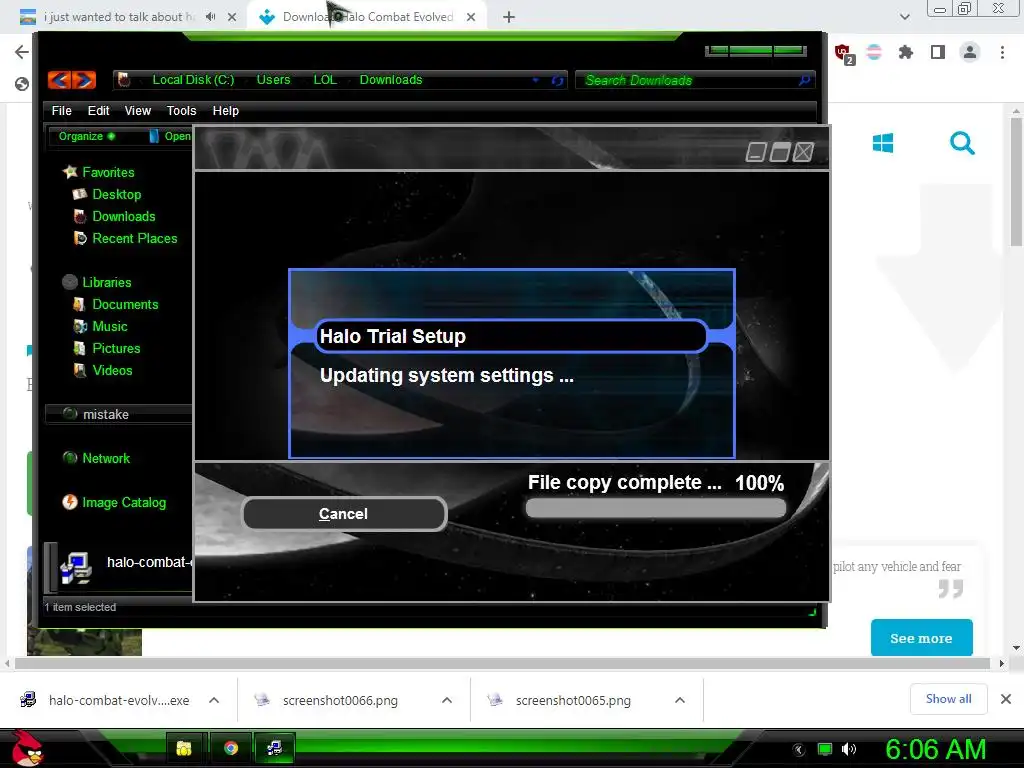Open the file explorer taskbar icon
The height and width of the screenshot is (768, 1024).
(x=185, y=748)
